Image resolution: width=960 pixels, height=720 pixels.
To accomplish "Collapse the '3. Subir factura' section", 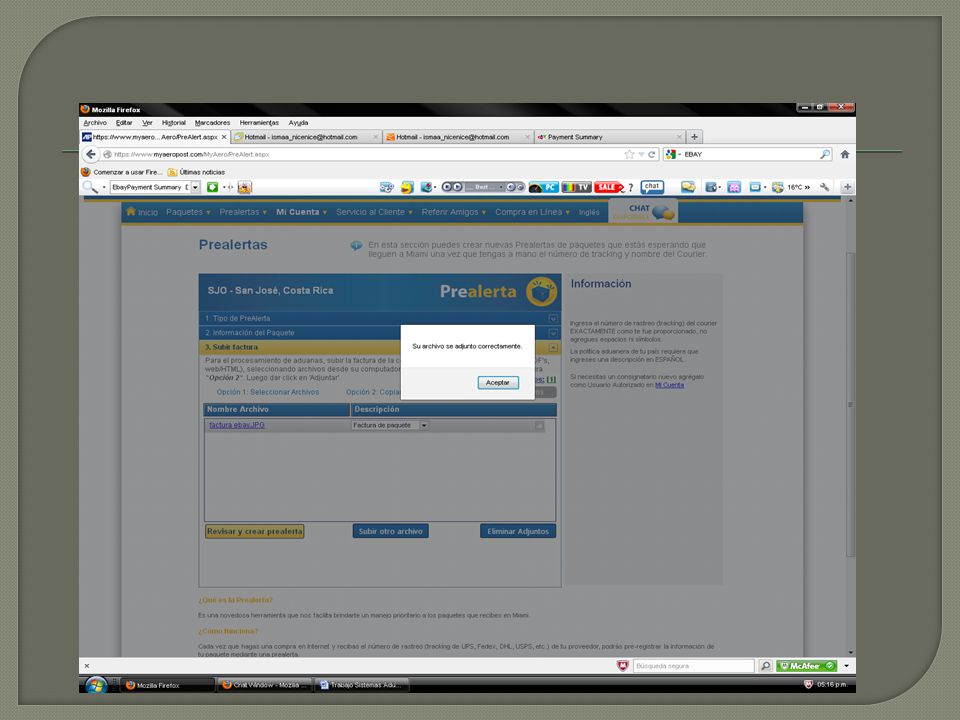I will pyautogui.click(x=553, y=347).
